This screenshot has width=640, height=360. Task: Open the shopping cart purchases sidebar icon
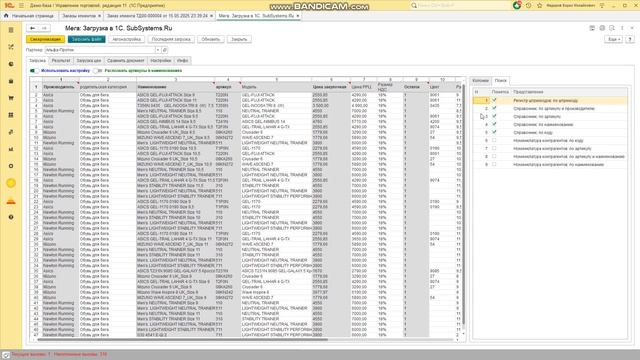(x=11, y=98)
